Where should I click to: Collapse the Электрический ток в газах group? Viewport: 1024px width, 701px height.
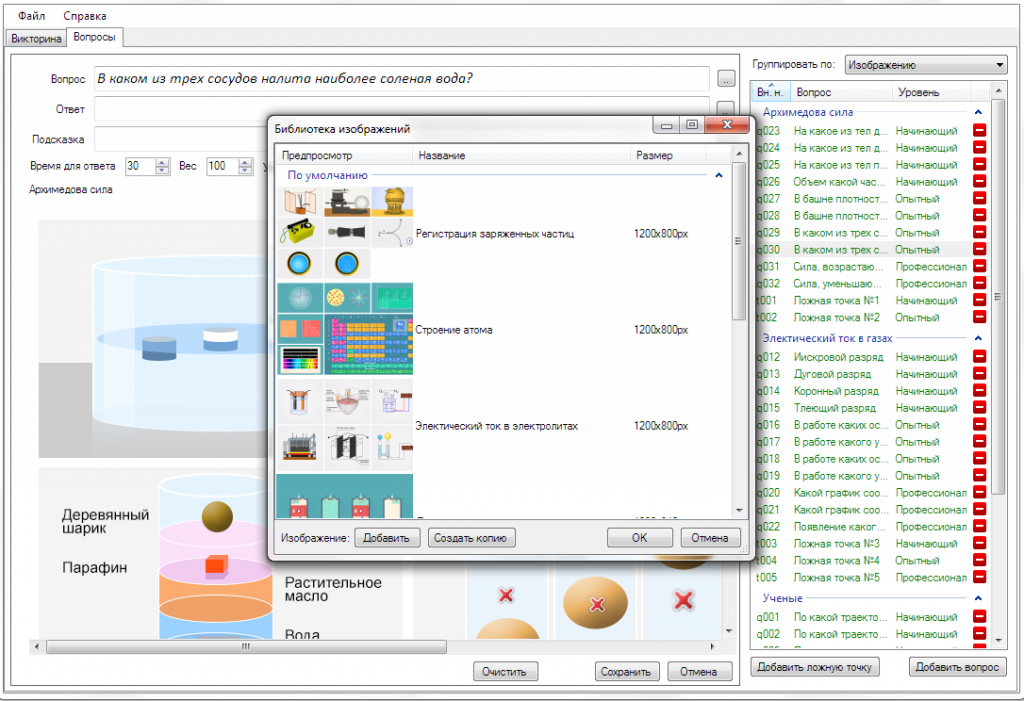click(978, 339)
